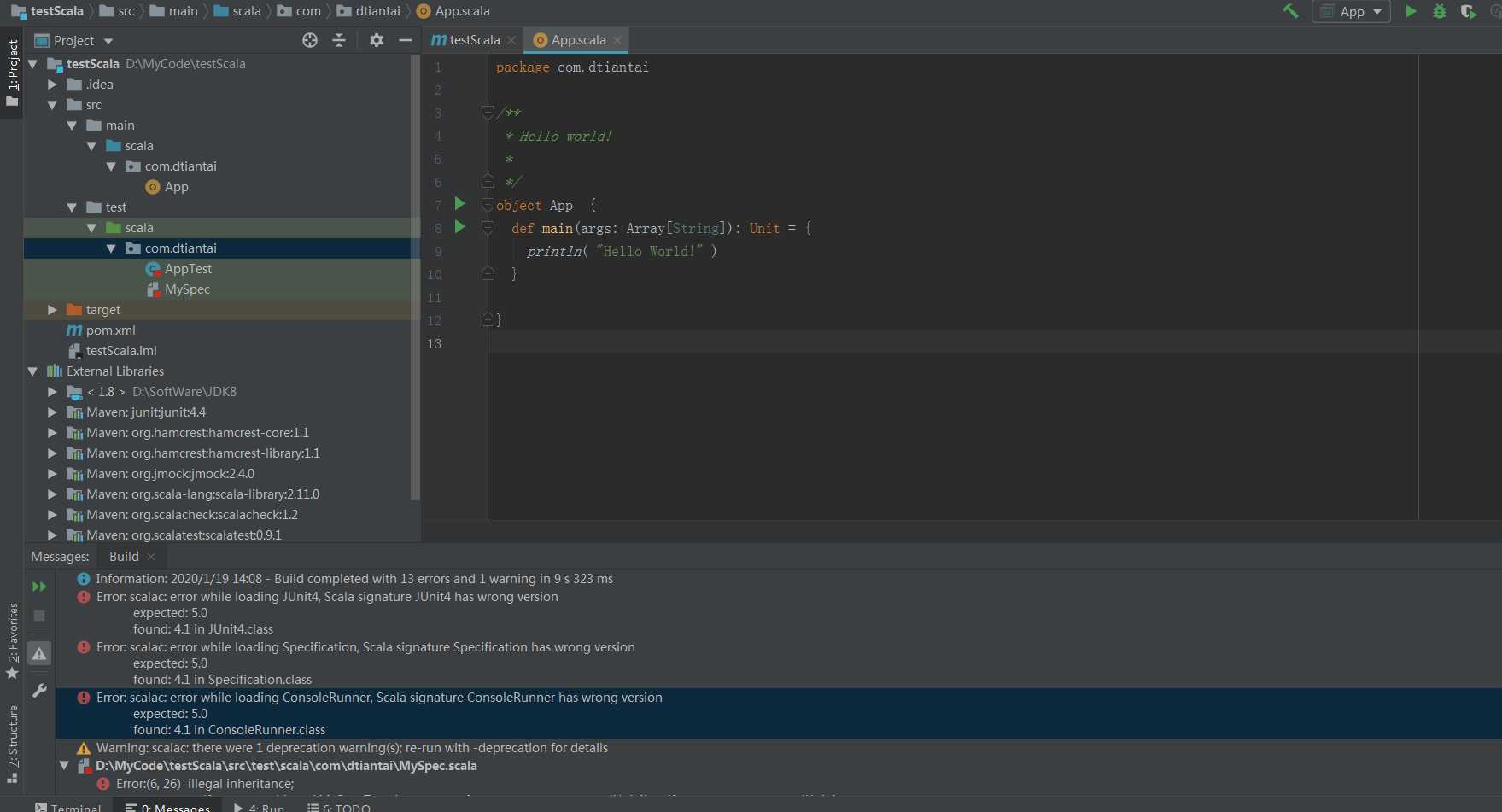Toggle the 1: Project side tab

click(x=12, y=73)
